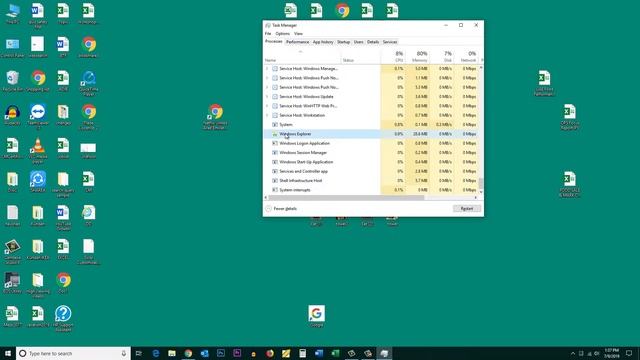Click the system clock in the taskbar
The width and height of the screenshot is (640, 360).
click(611, 353)
